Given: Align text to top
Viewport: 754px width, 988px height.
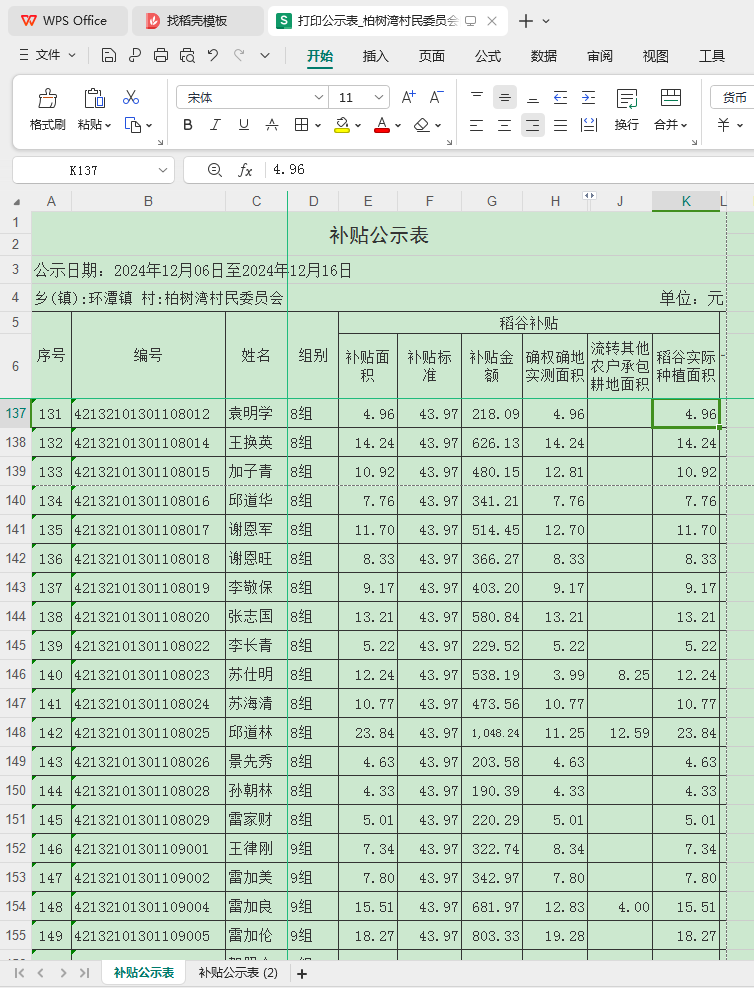Looking at the screenshot, I should (477, 97).
